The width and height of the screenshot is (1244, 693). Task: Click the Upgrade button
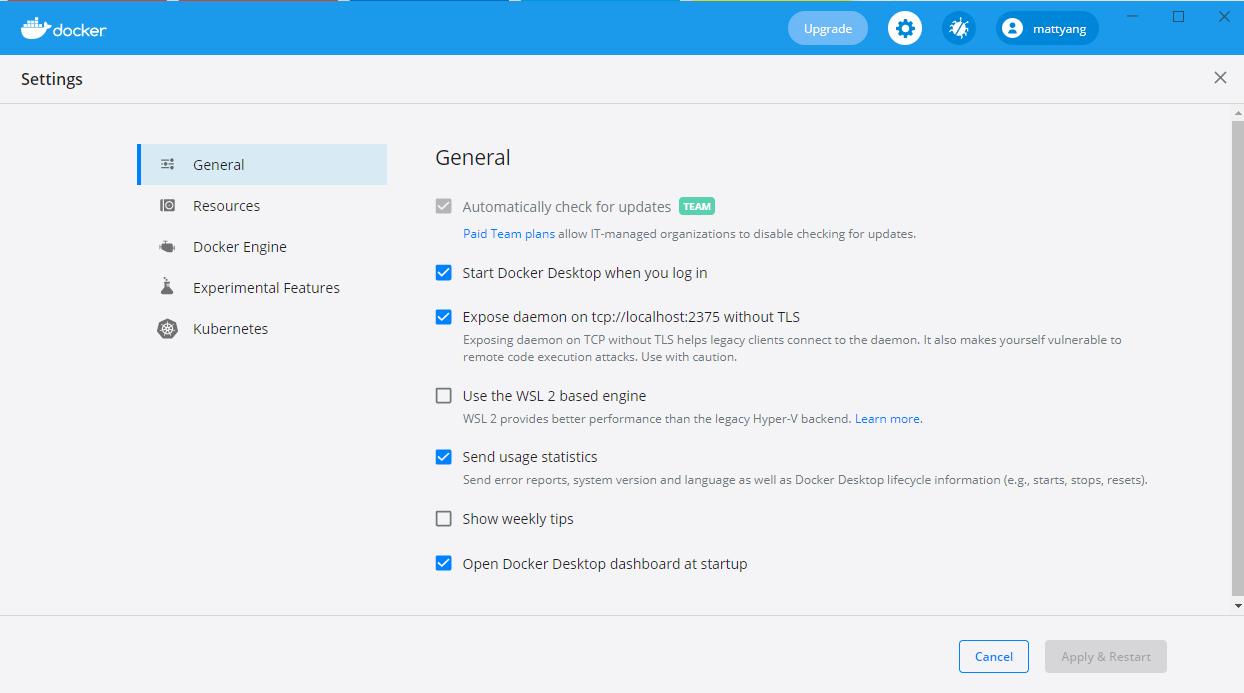828,28
